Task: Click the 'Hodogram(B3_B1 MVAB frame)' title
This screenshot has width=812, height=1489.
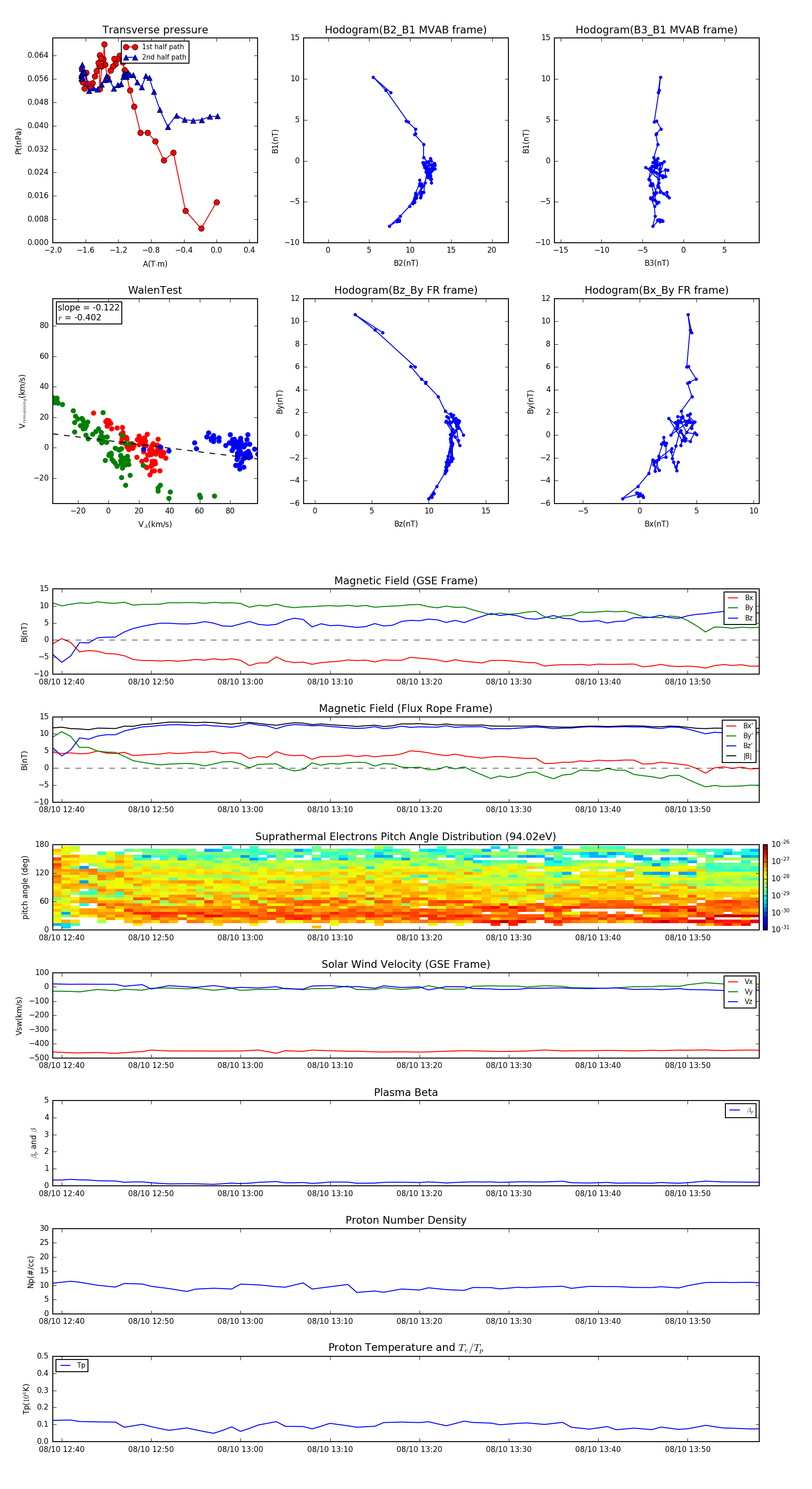Action: point(656,29)
